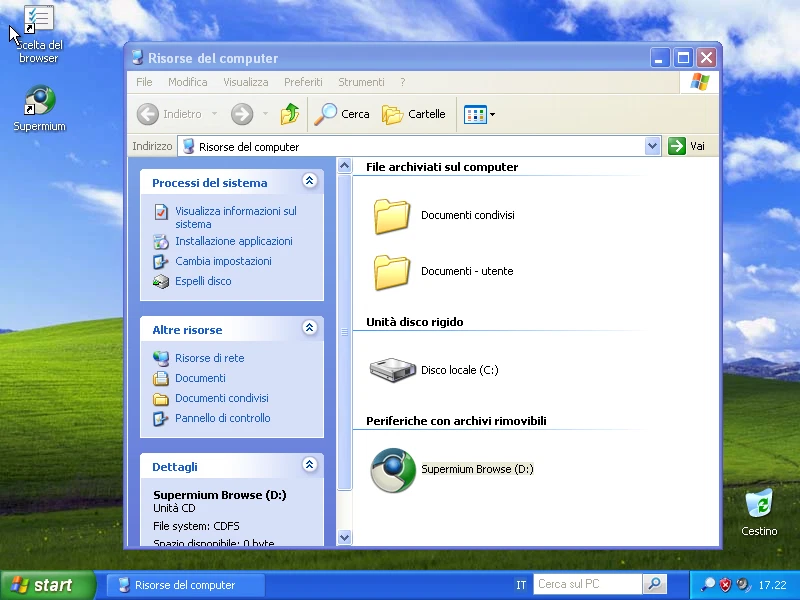This screenshot has width=800, height=600.
Task: Select the Installazione applicazioni icon
Action: pyautogui.click(x=161, y=241)
